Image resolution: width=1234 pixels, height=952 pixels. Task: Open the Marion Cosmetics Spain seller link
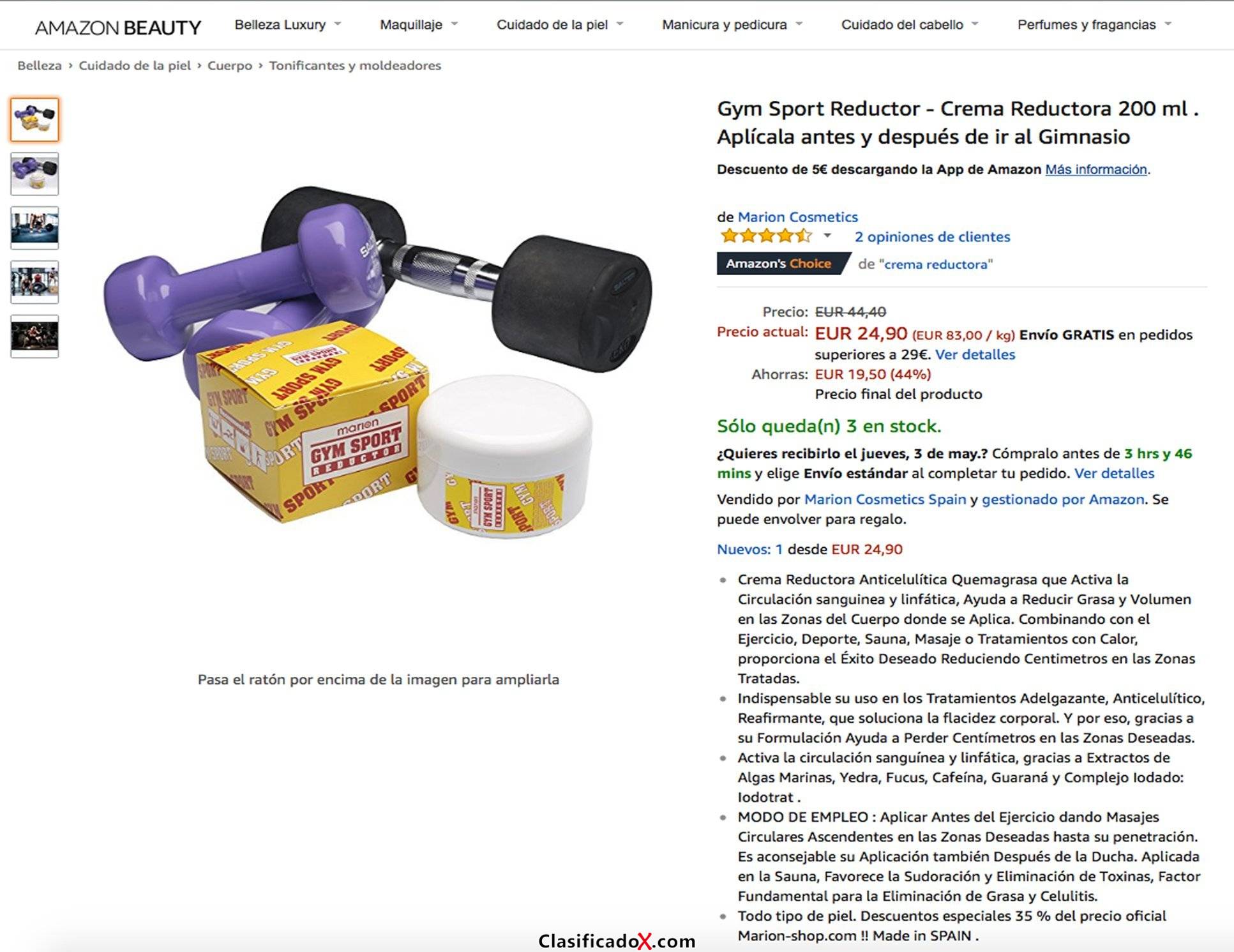885,499
